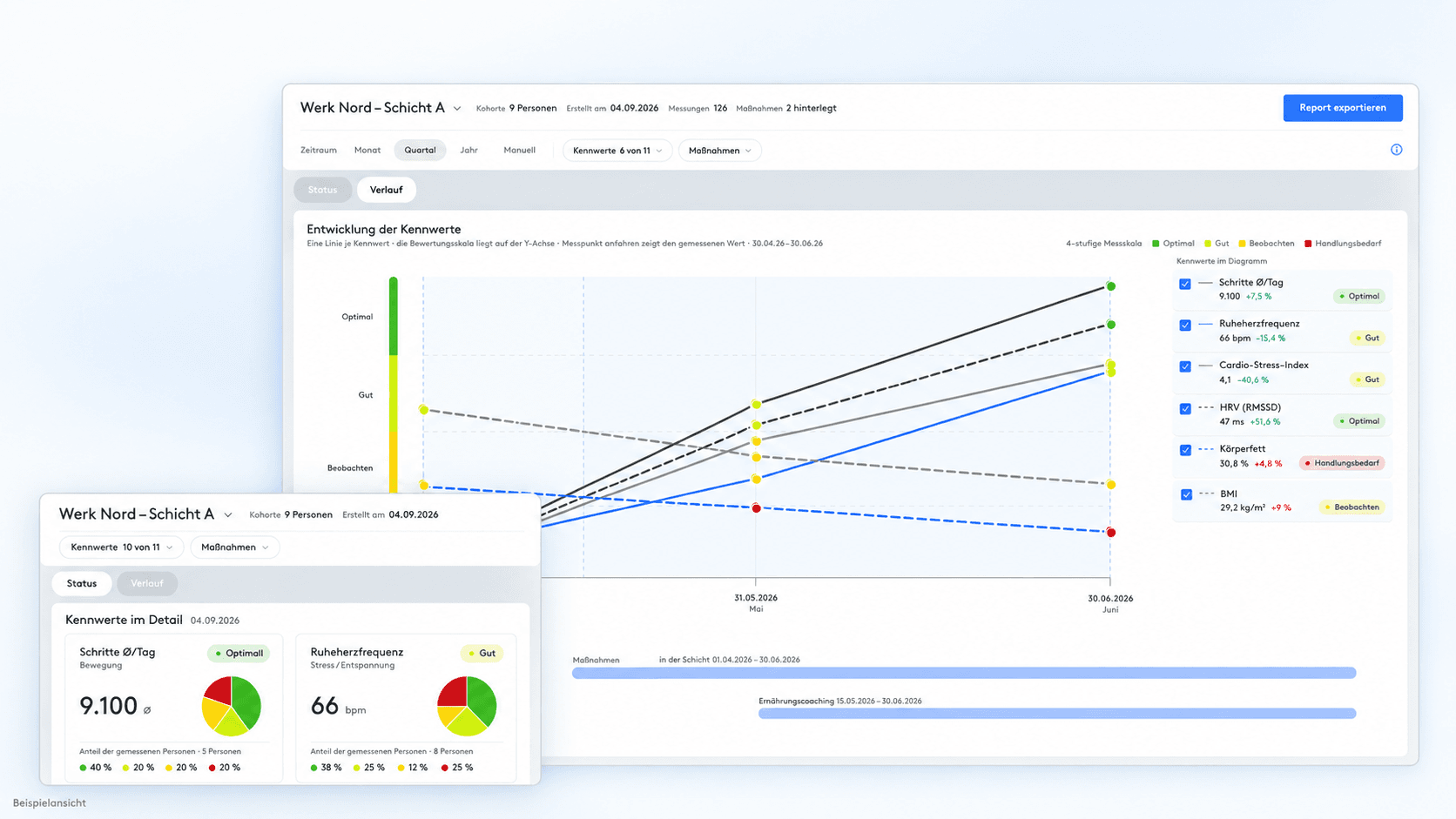Click the Optimal badge in the HRV row
Screen dimensions: 1456x819
[x=1359, y=421]
